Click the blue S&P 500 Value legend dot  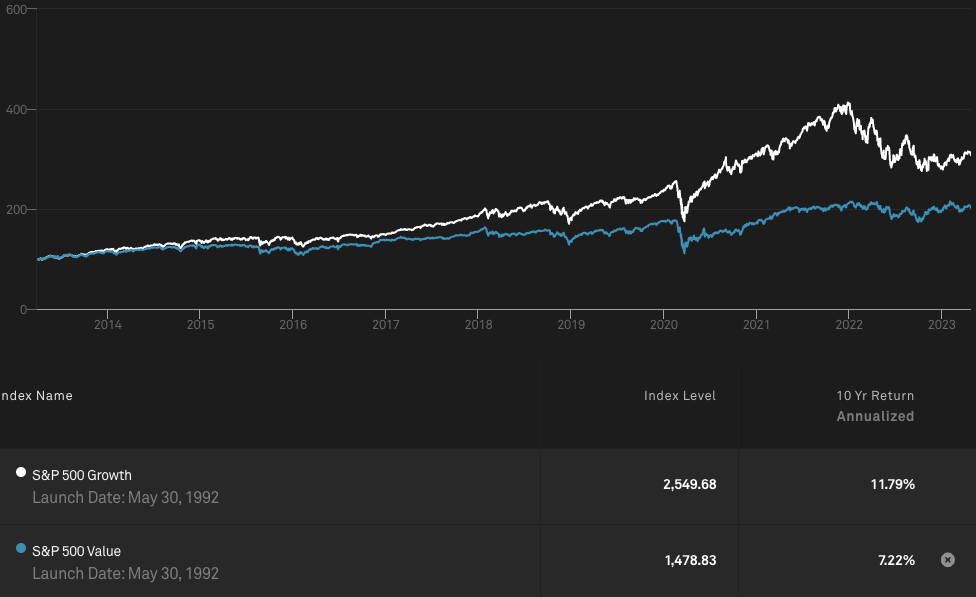pyautogui.click(x=21, y=549)
